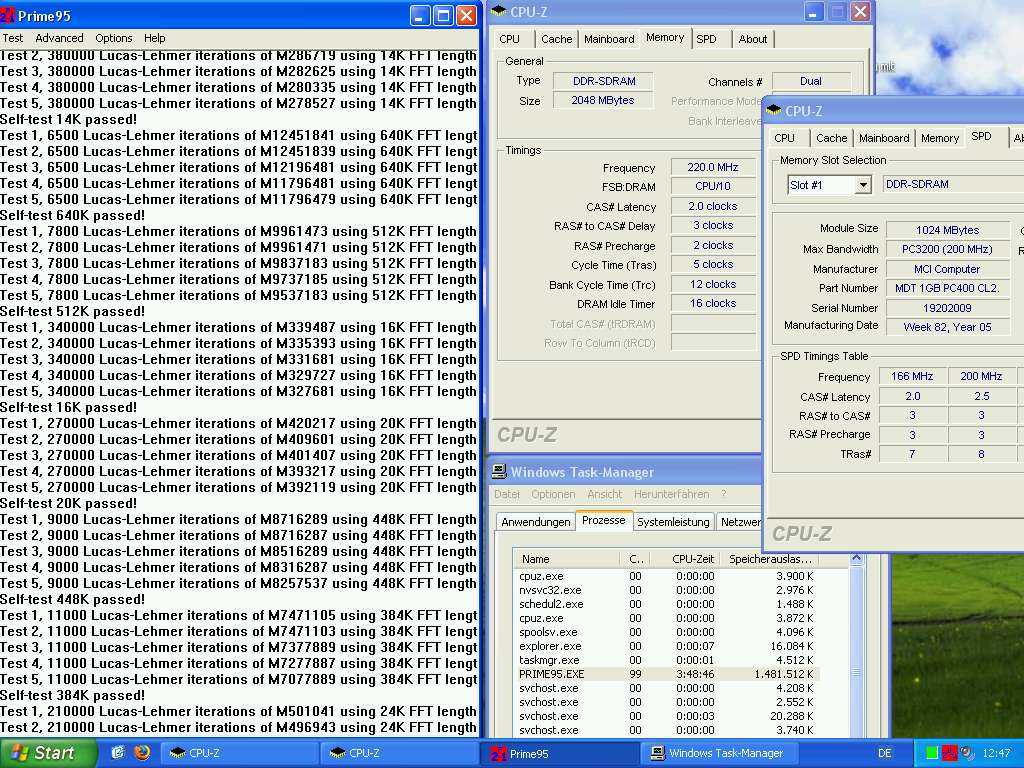Click Task-Manager title bar icon
Image resolution: width=1024 pixels, height=768 pixels.
[499, 472]
